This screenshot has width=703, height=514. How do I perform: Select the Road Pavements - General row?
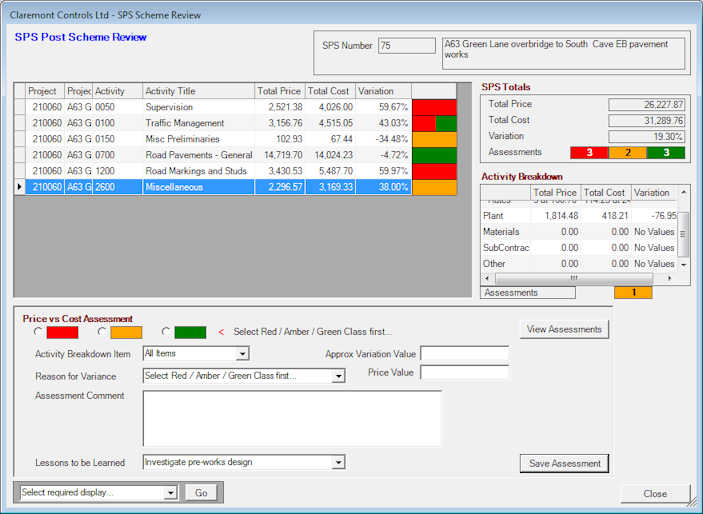(235, 155)
